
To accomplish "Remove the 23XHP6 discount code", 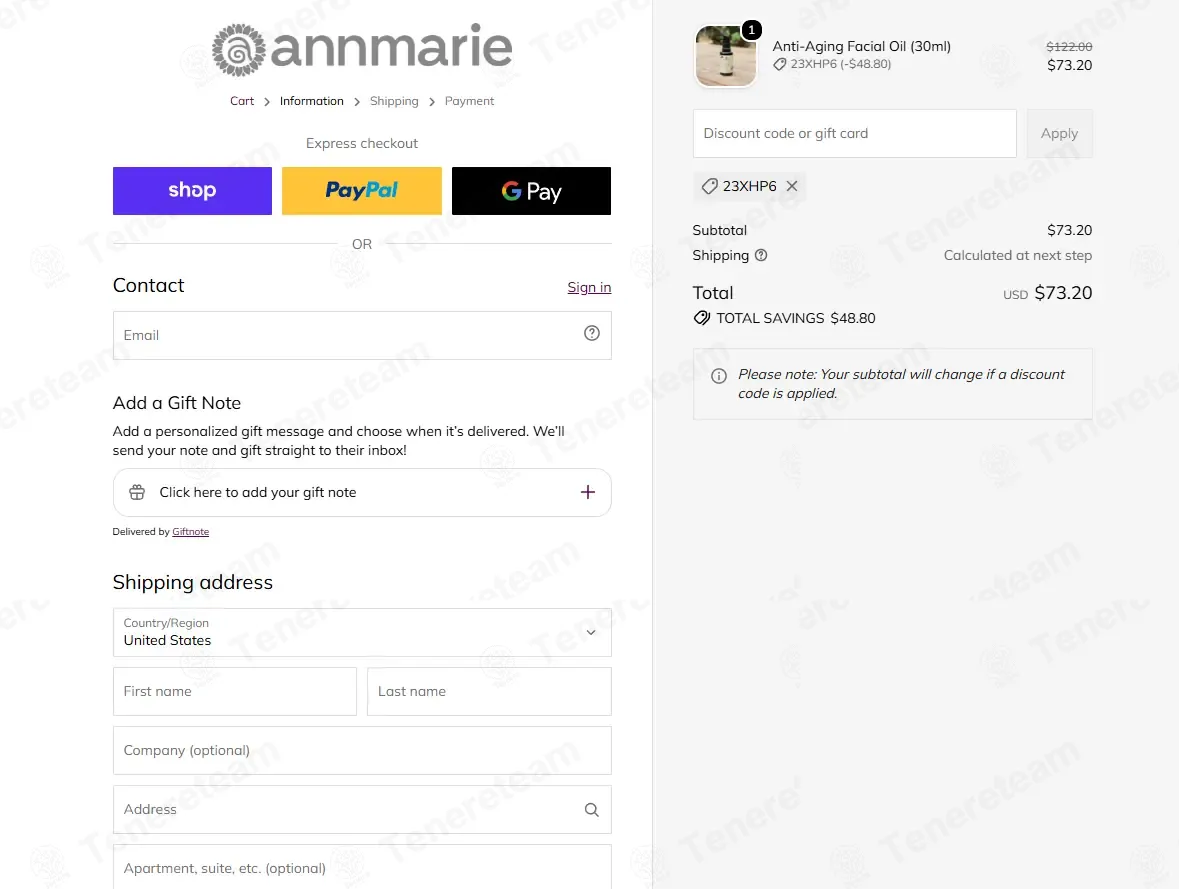I will tap(792, 186).
